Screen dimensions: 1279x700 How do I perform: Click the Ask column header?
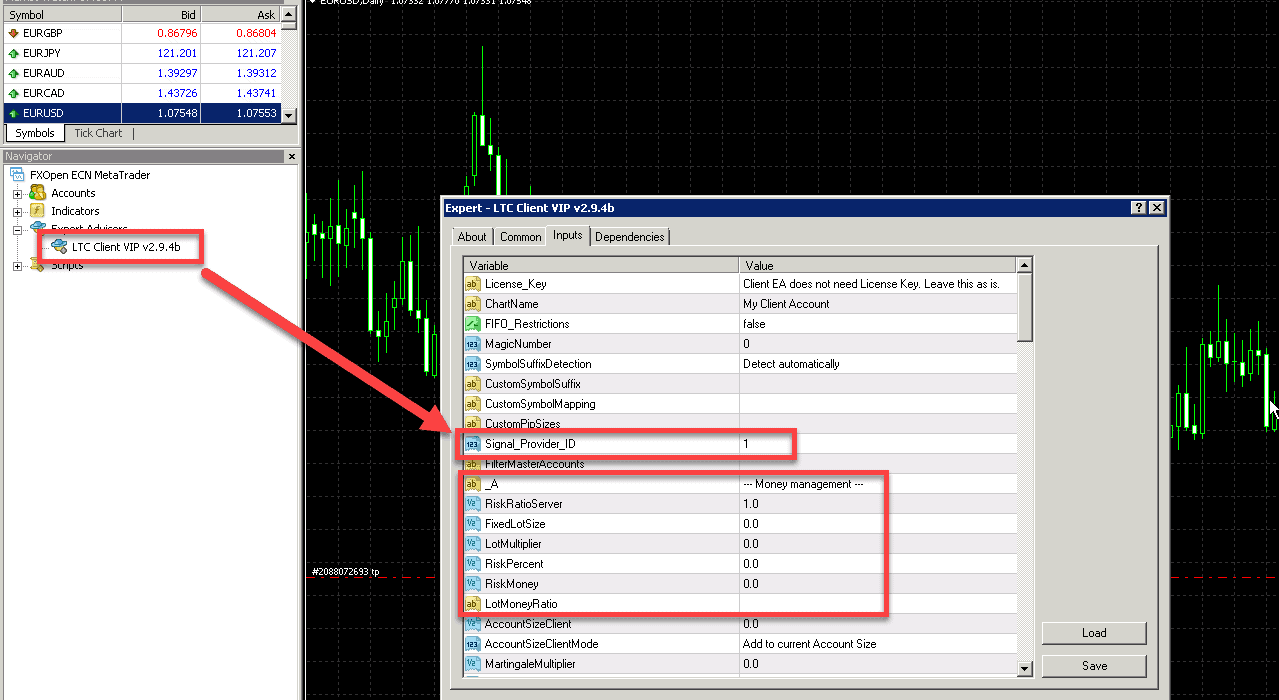tap(241, 15)
